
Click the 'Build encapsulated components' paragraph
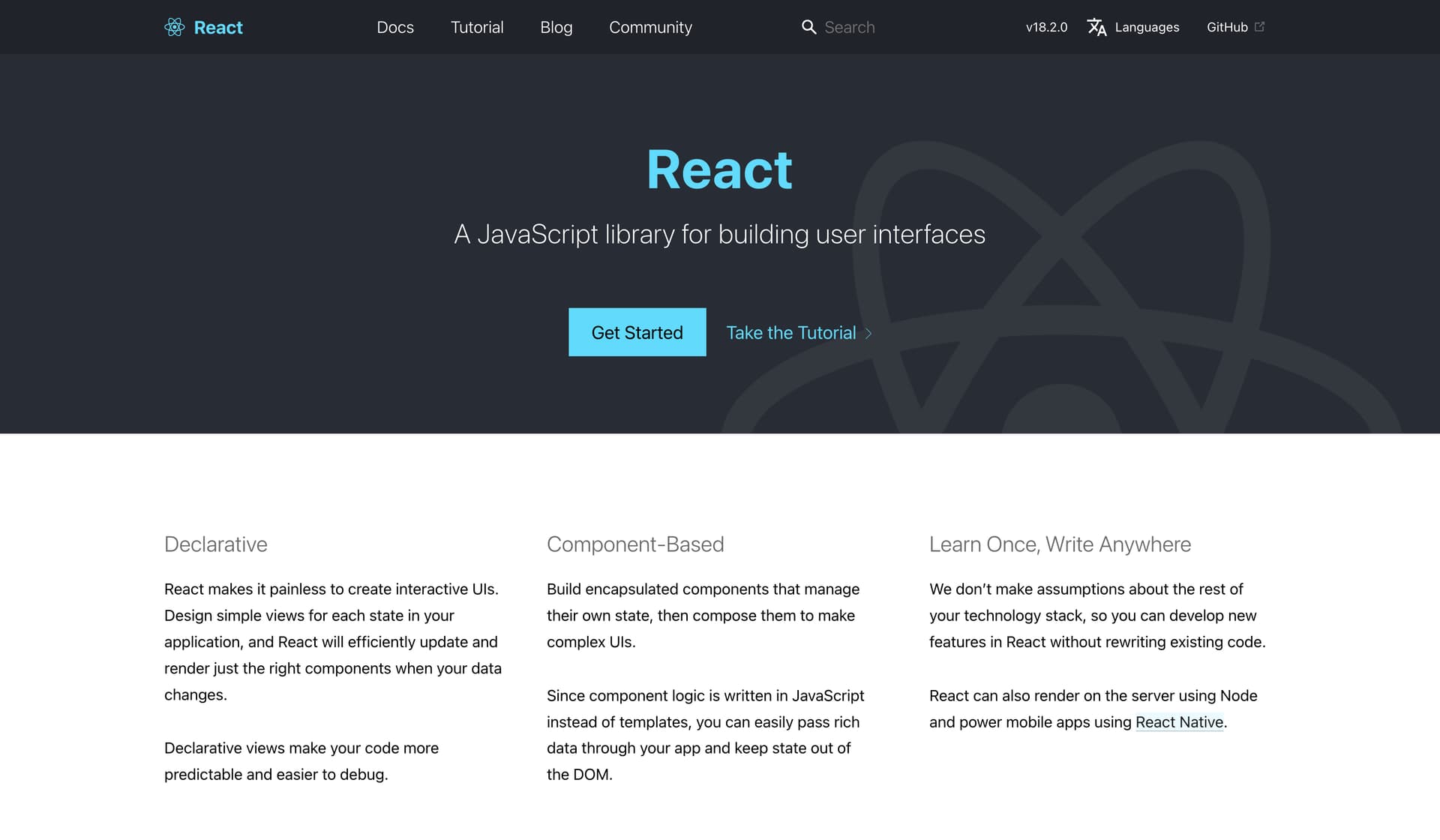click(x=703, y=616)
